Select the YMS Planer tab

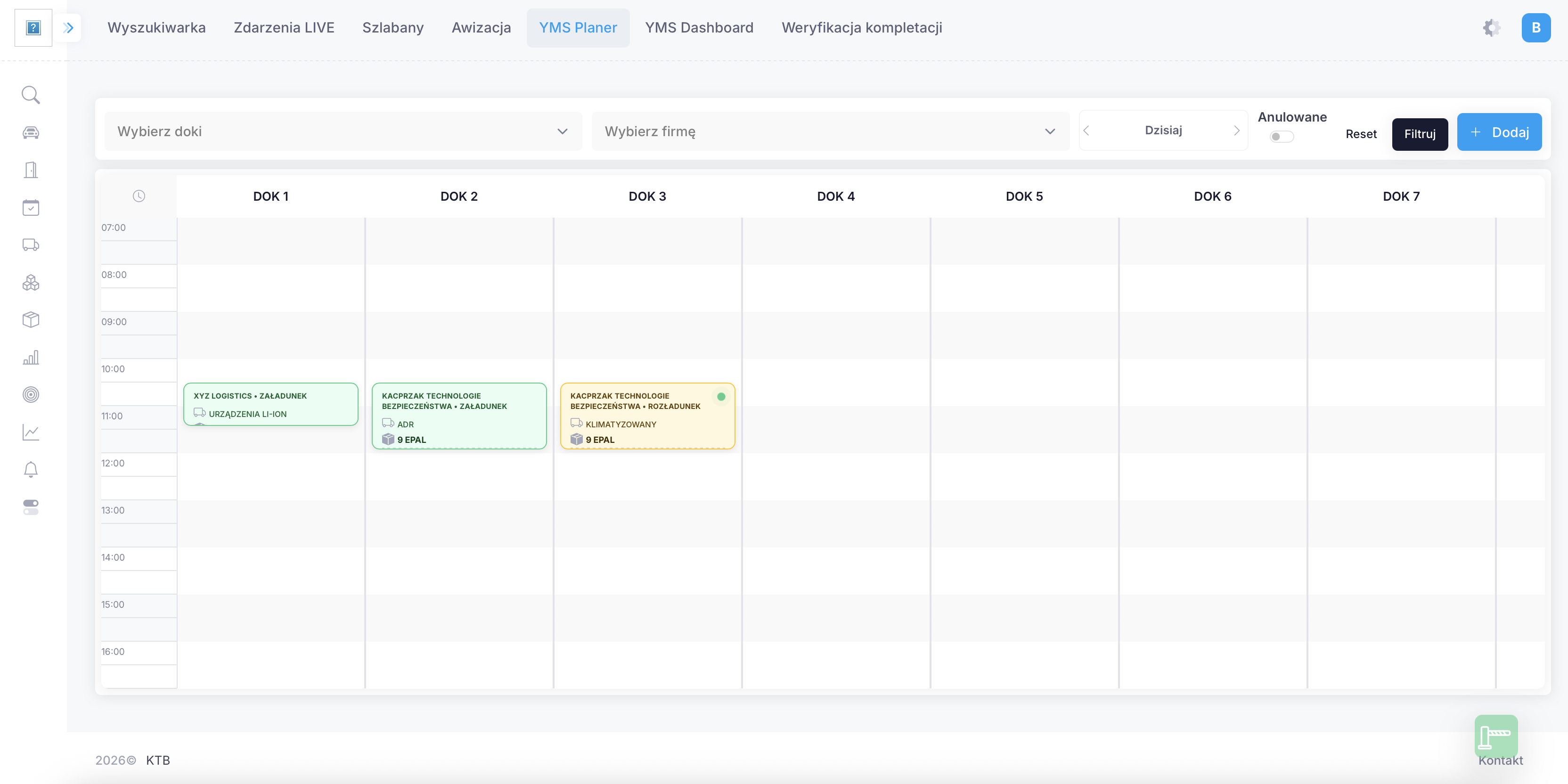coord(578,27)
